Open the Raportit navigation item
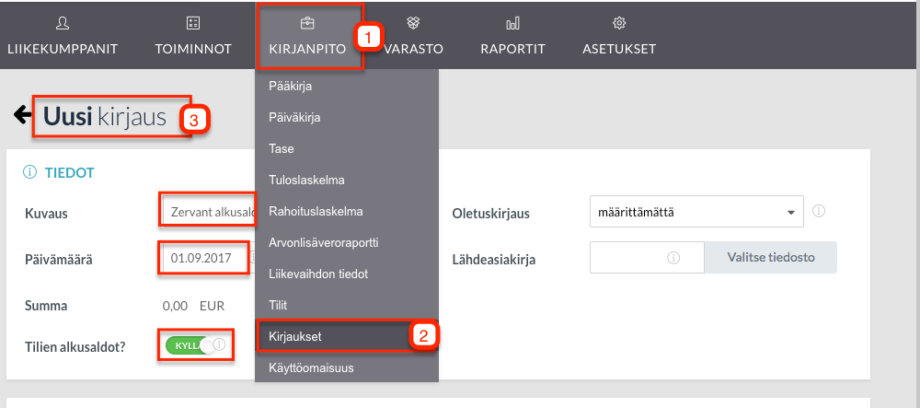The width and height of the screenshot is (920, 408). coord(513,36)
